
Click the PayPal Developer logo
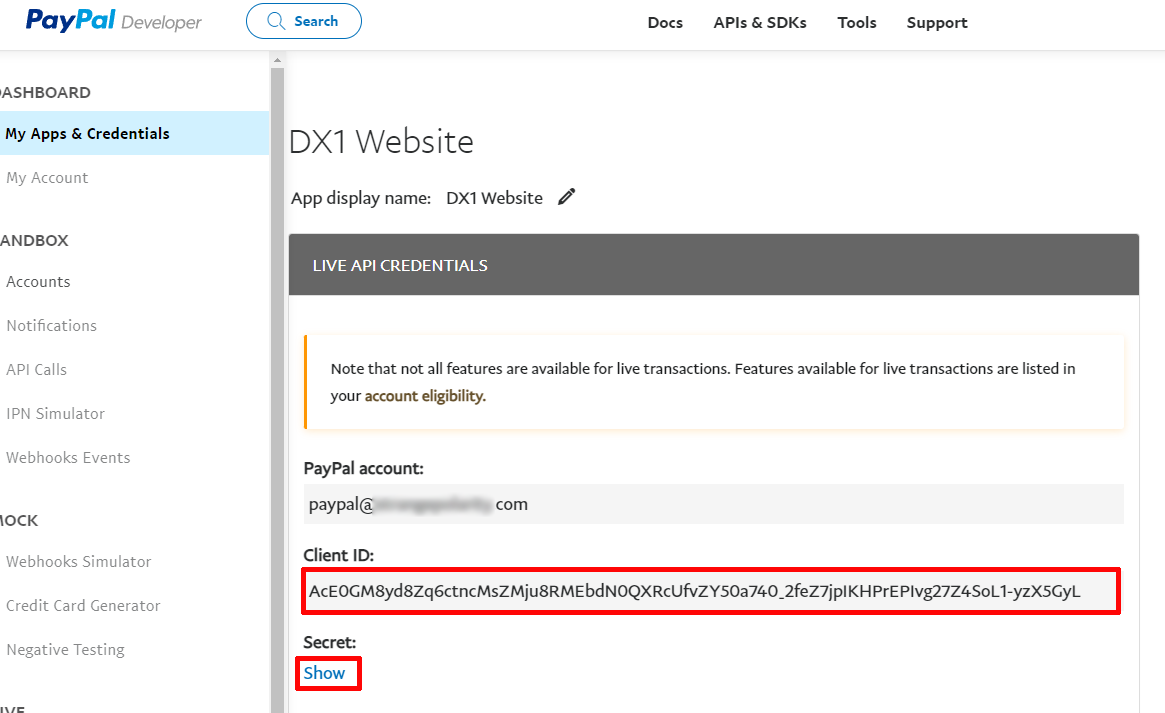(113, 21)
